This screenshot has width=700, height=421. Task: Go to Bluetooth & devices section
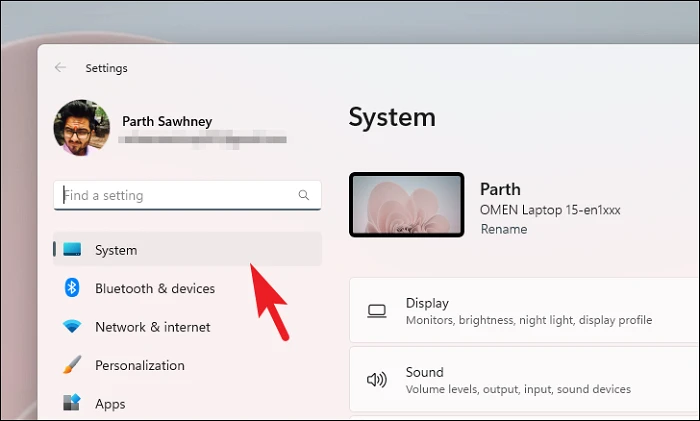155,288
